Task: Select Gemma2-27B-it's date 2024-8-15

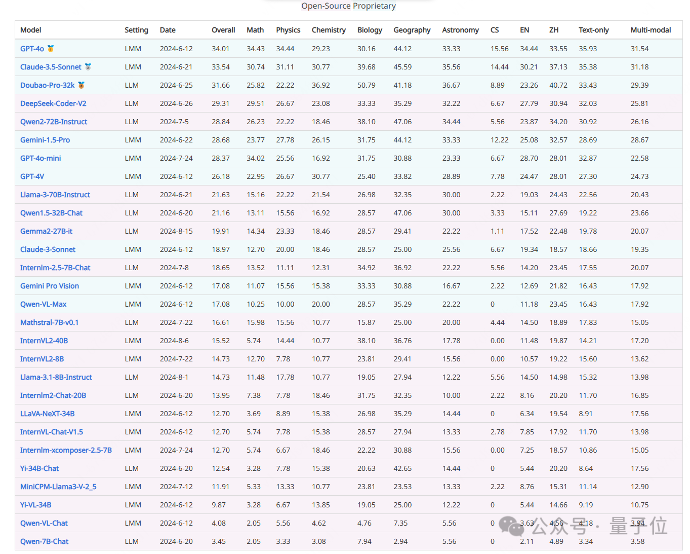Action: tap(176, 231)
